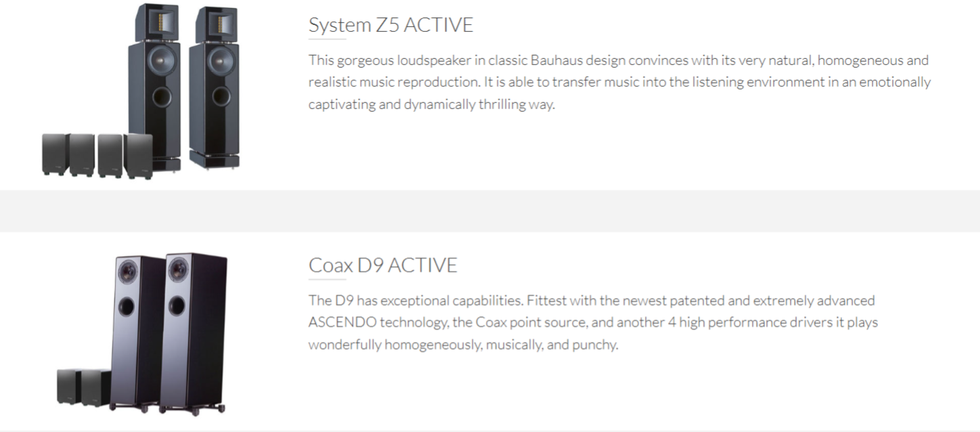This screenshot has height=432, width=980.
Task: Open the System Z5 ACTIVE heading link
Action: pos(391,25)
